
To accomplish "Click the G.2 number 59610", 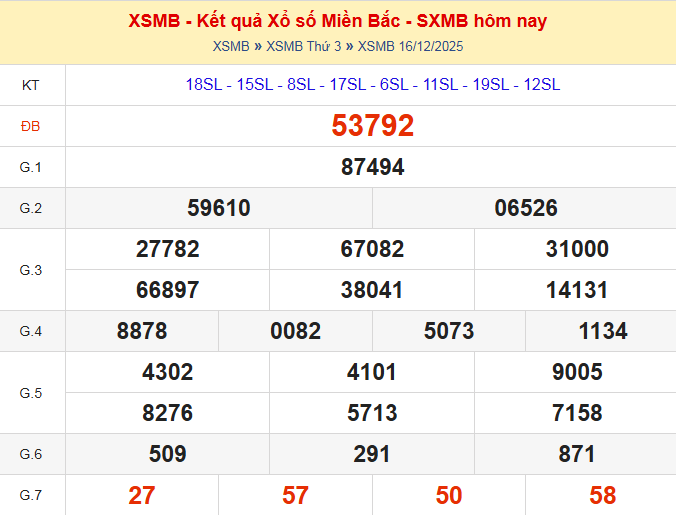I will (219, 208).
